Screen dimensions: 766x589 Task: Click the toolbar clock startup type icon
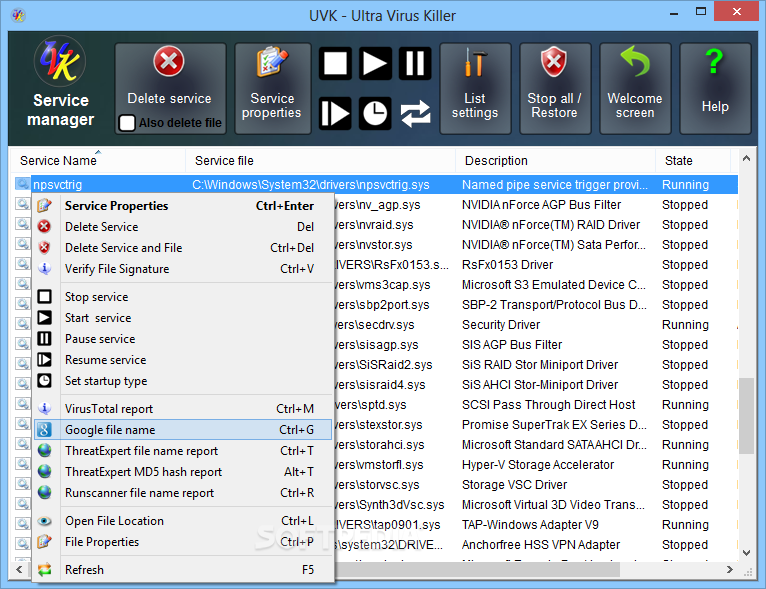(x=375, y=113)
